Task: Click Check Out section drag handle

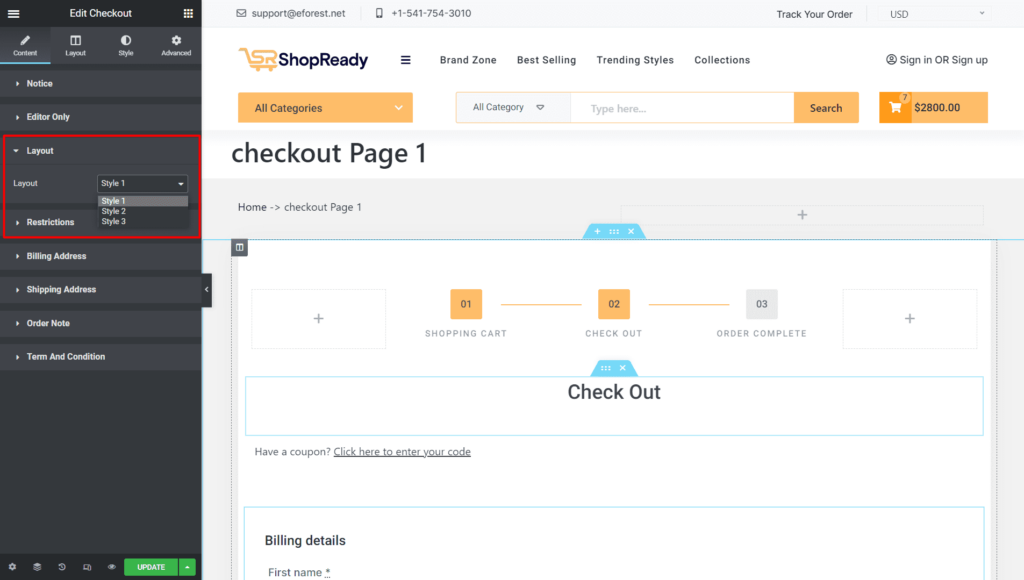Action: tap(605, 368)
